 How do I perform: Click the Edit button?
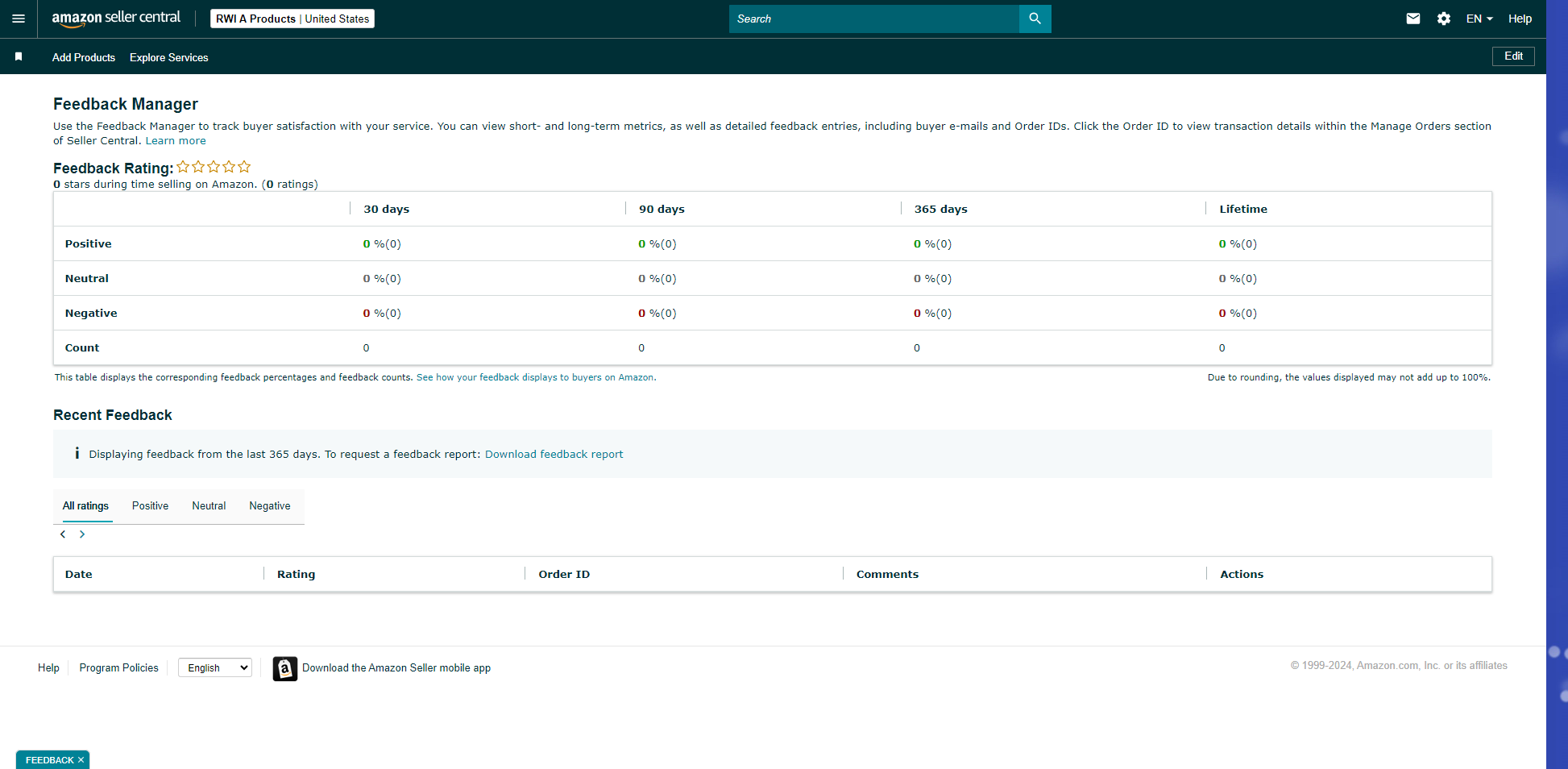coord(1513,56)
